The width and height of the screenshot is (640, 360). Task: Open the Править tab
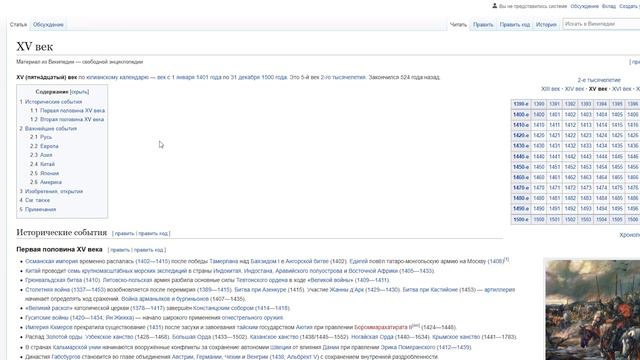coord(483,24)
